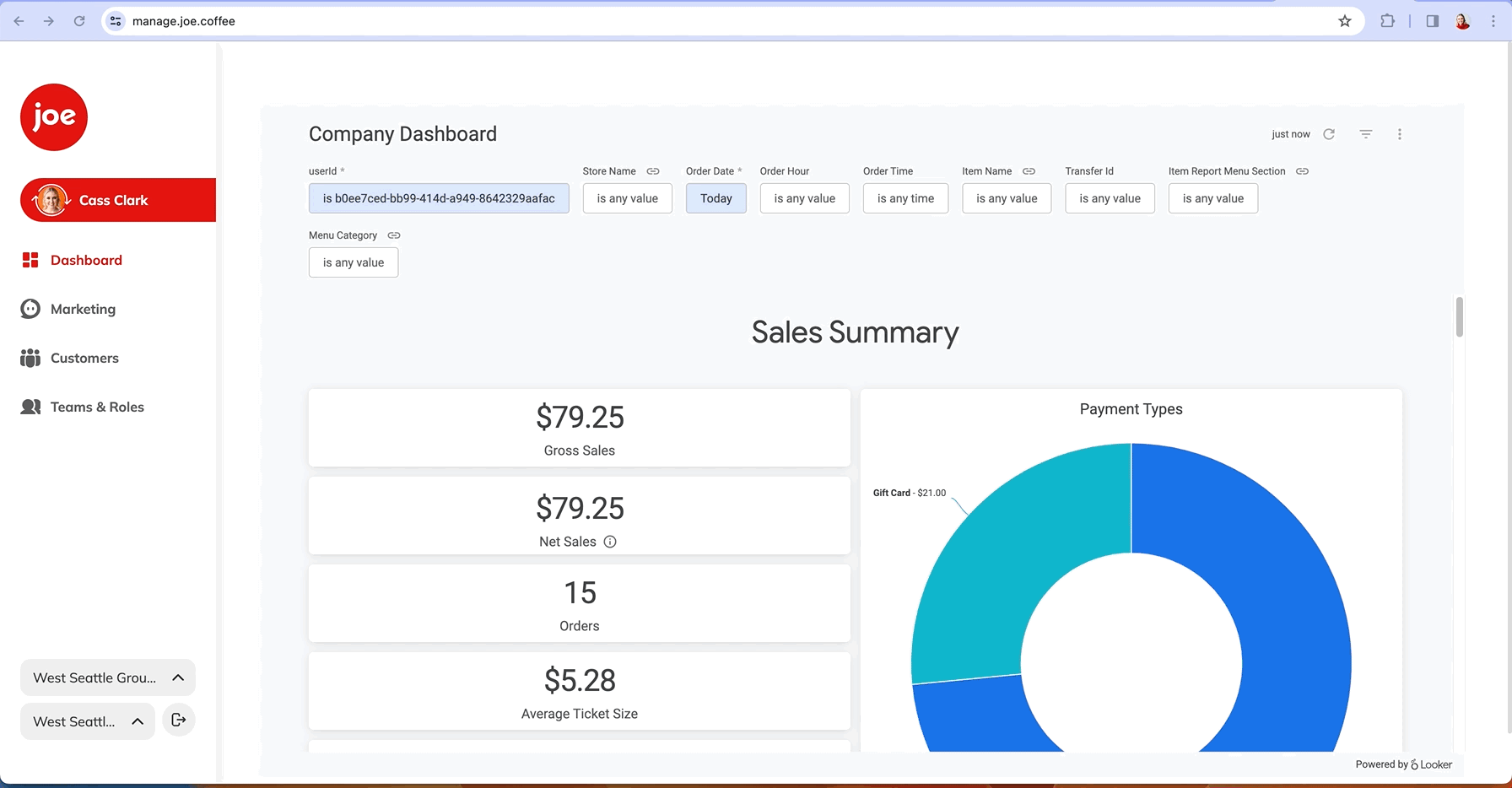This screenshot has width=1512, height=788.
Task: Click the 15 Orders tile
Action: [580, 603]
